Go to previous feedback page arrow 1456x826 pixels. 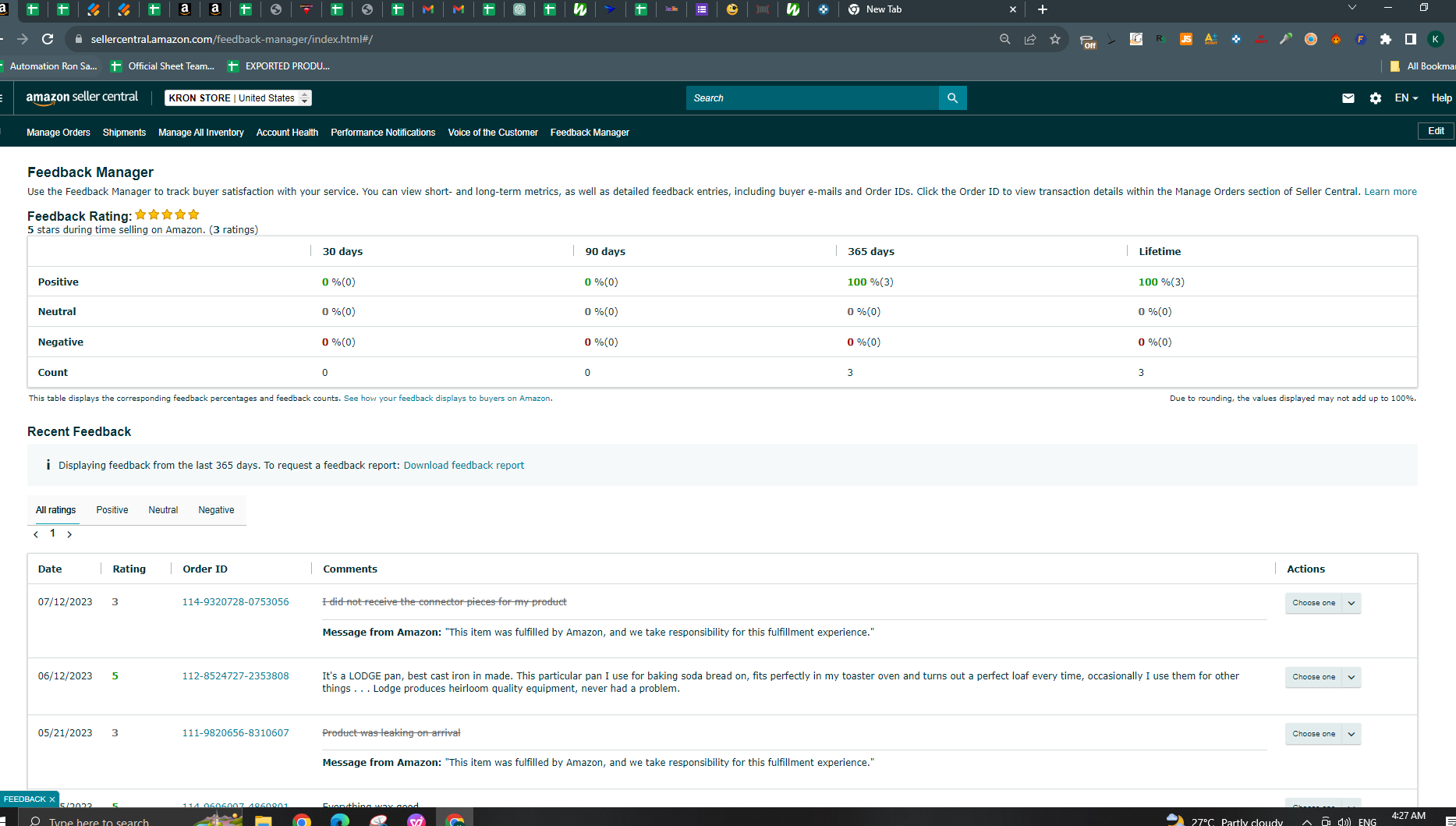pyautogui.click(x=36, y=534)
